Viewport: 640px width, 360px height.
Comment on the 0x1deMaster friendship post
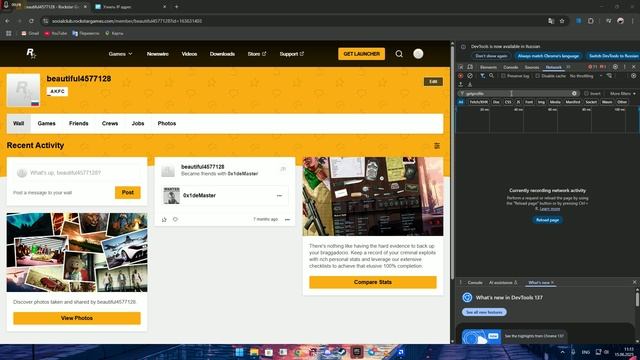175,220
